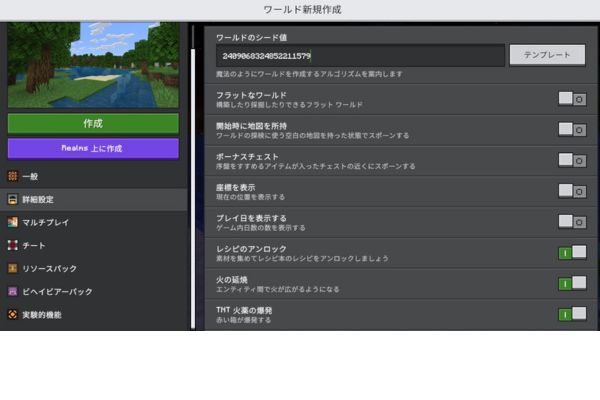Click the green 作成 button
The height and width of the screenshot is (400, 600).
(x=93, y=123)
